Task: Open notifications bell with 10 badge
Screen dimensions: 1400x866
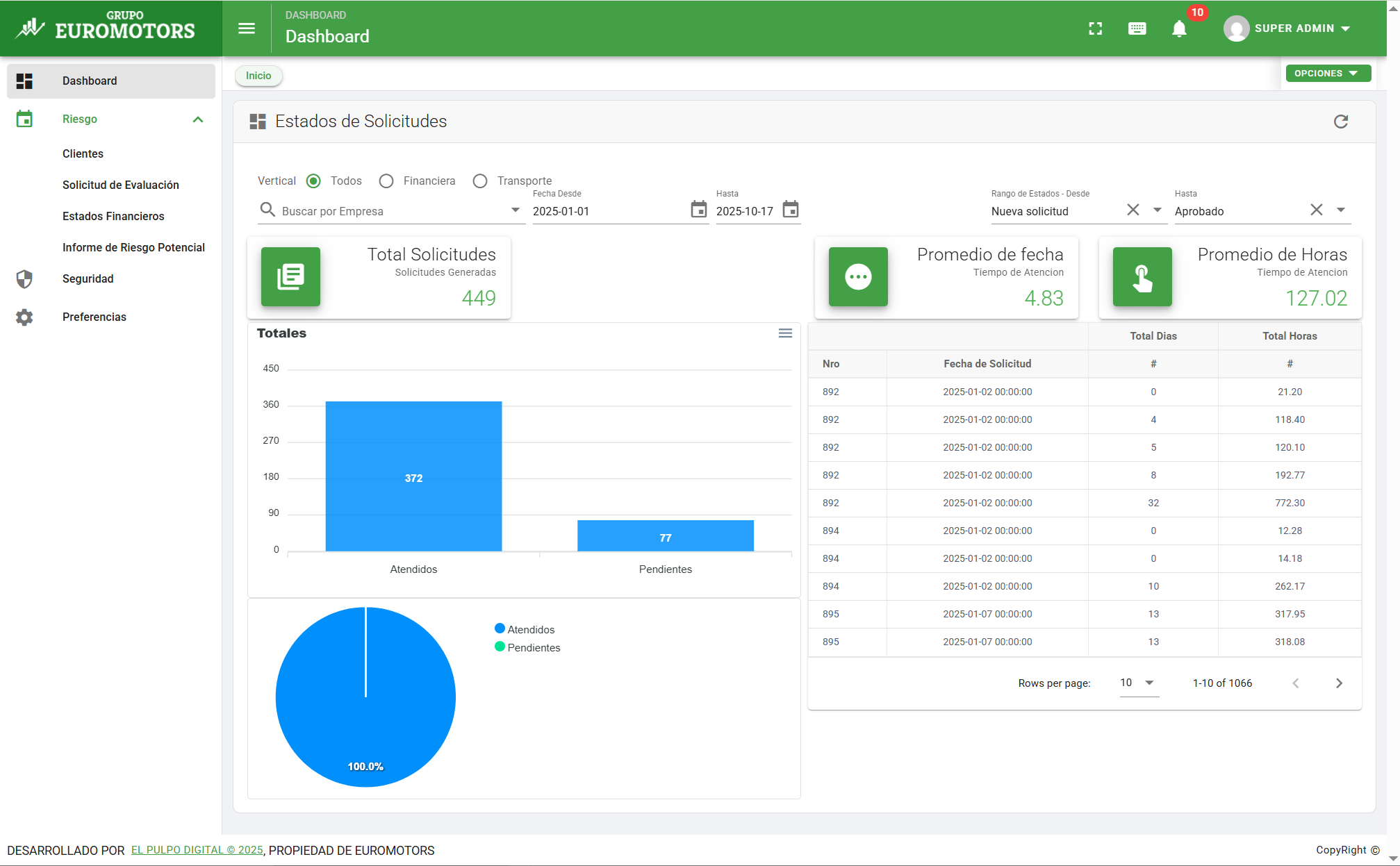Action: 1179,28
